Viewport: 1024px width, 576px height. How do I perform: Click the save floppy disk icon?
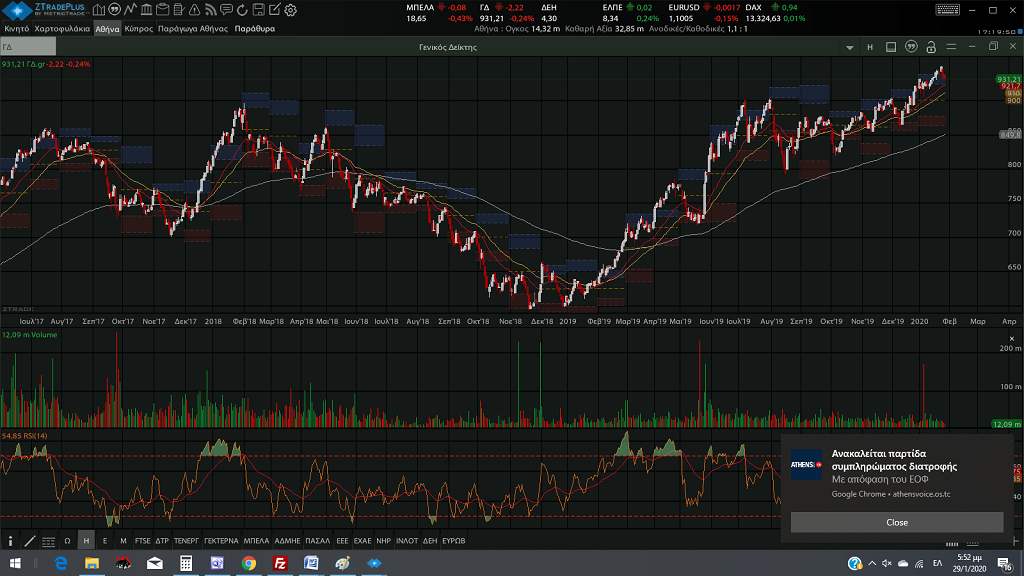(257, 10)
